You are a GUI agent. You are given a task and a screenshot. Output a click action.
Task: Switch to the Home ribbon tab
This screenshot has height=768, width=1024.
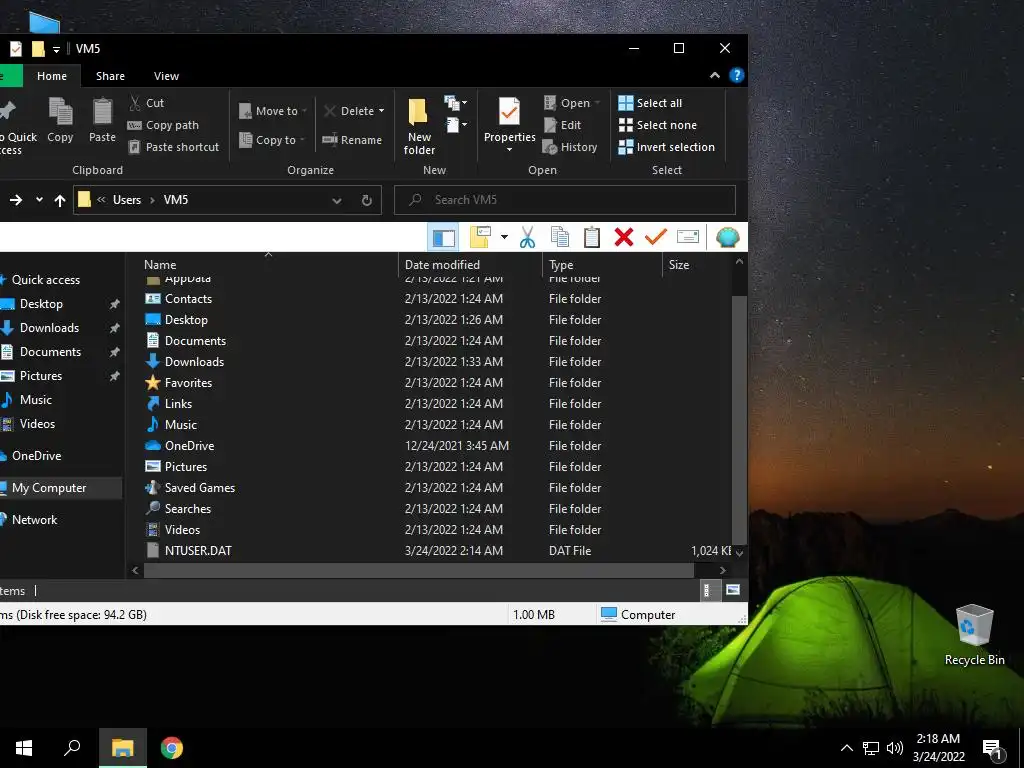point(52,76)
